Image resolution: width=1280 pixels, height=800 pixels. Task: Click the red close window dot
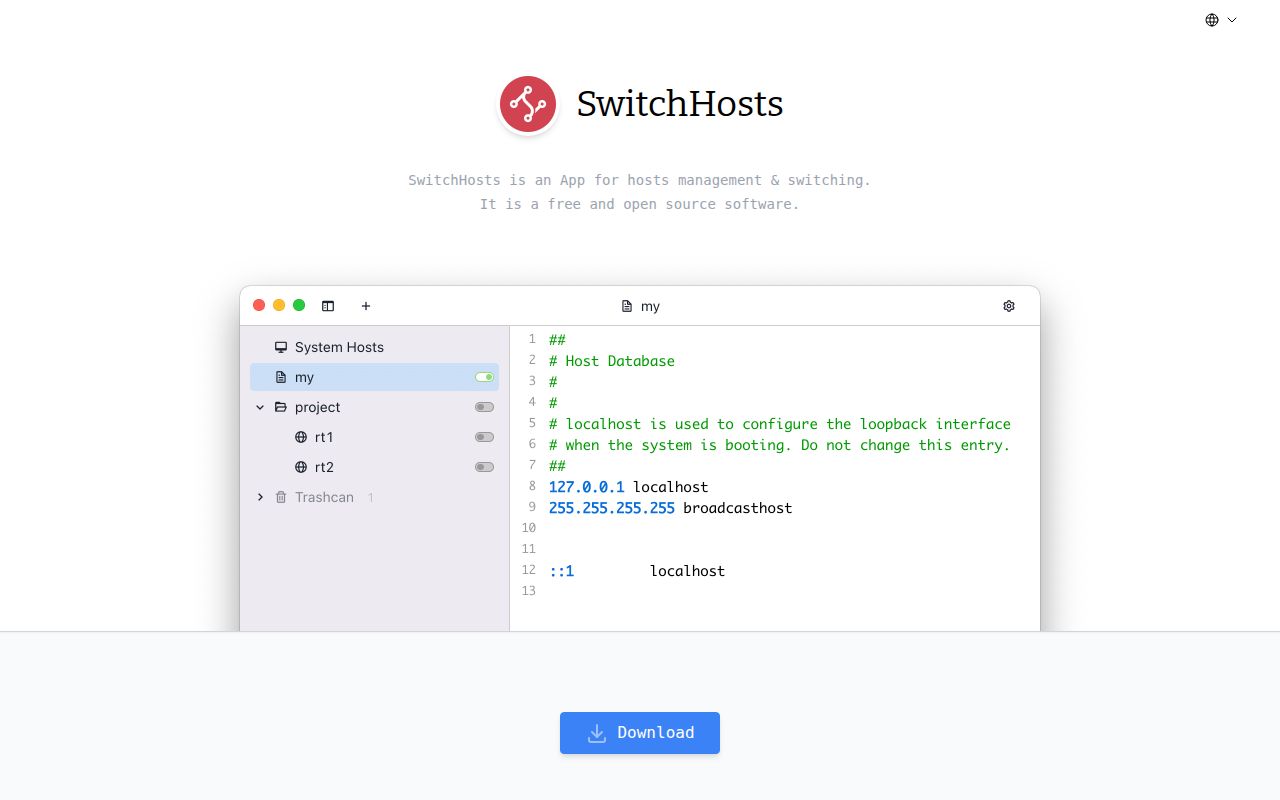259,305
